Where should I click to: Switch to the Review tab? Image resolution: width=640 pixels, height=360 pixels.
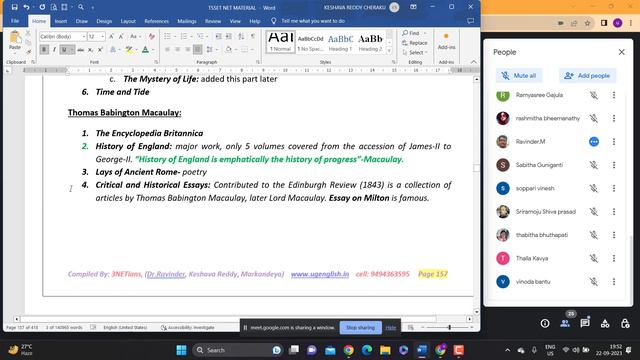[213, 21]
